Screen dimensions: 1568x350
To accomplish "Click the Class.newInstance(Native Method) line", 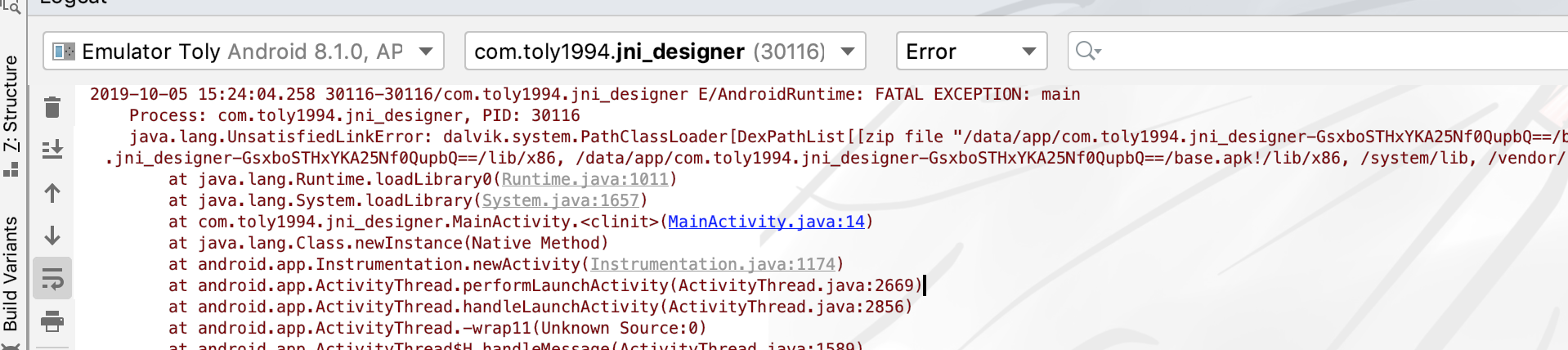I will 388,243.
